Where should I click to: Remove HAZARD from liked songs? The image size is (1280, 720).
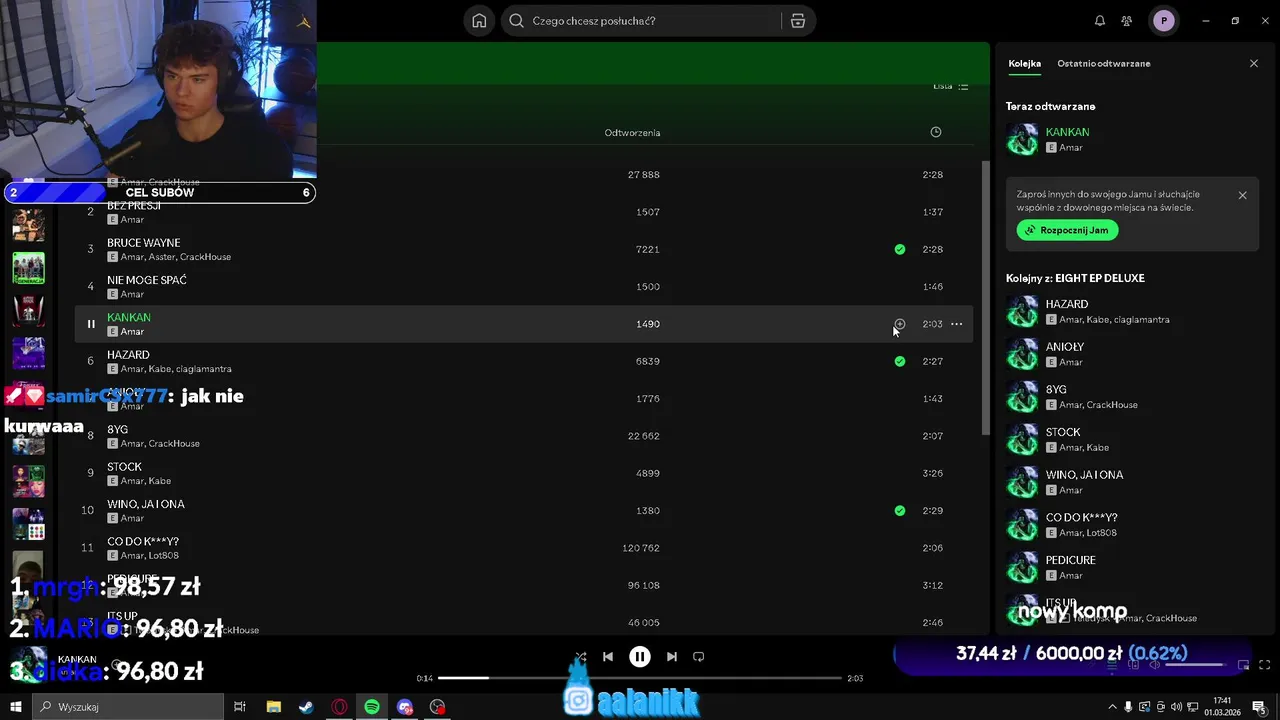pyautogui.click(x=900, y=361)
